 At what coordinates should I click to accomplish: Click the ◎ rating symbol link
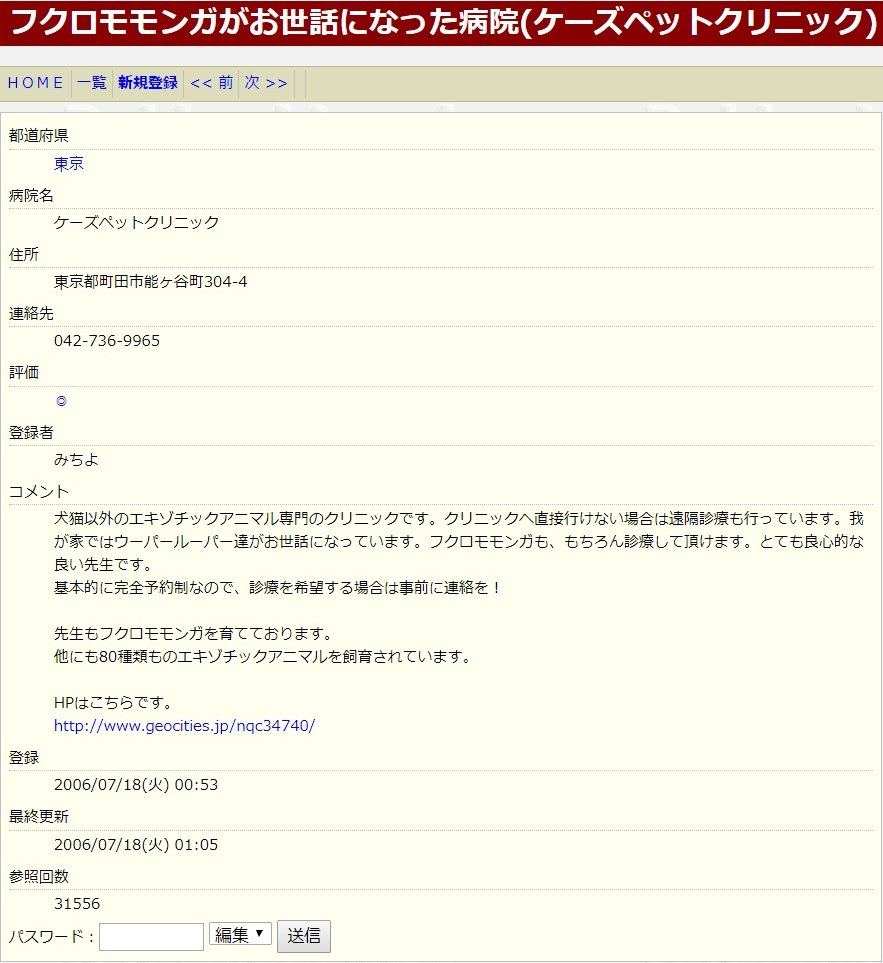pos(61,401)
